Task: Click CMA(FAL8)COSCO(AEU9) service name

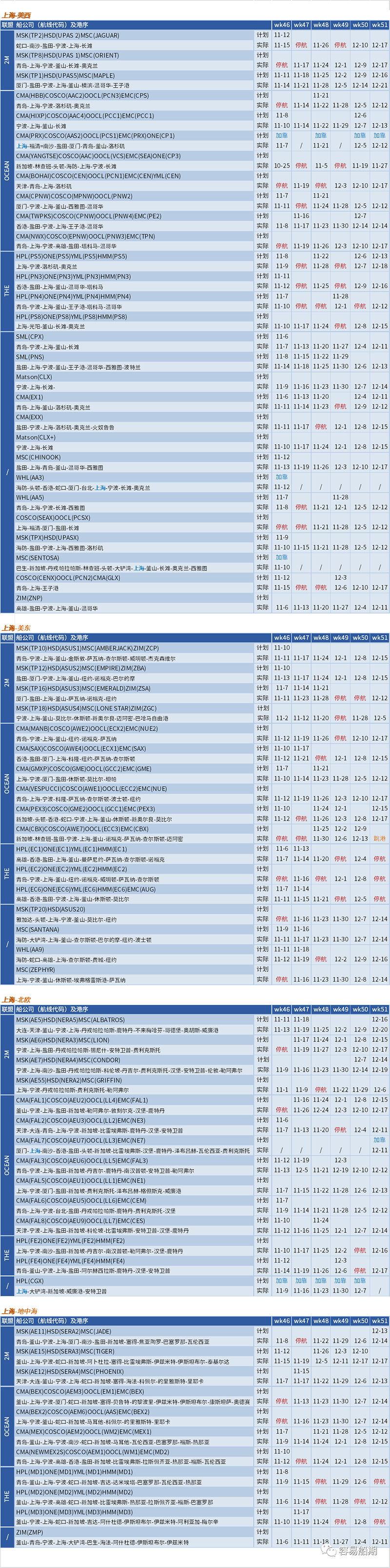Action: click(80, 1220)
